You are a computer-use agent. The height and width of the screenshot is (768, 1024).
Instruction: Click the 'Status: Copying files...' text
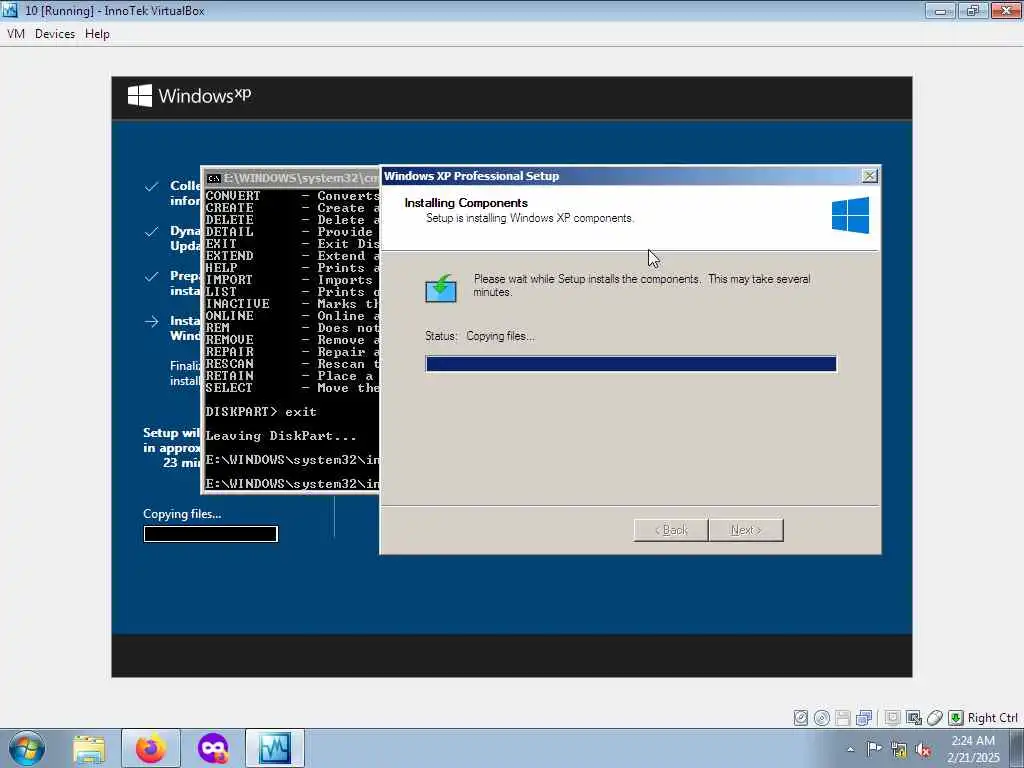479,336
